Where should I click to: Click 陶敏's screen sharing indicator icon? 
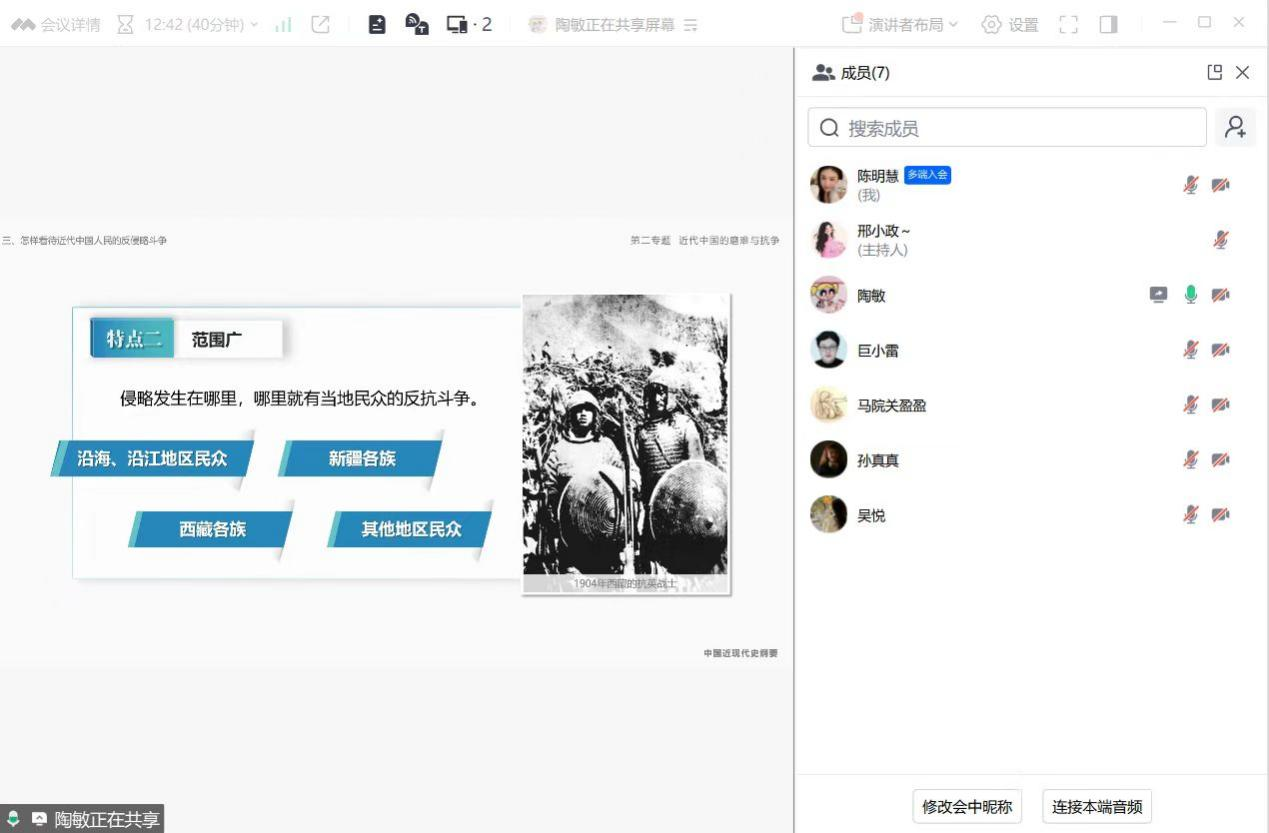[x=1158, y=295]
